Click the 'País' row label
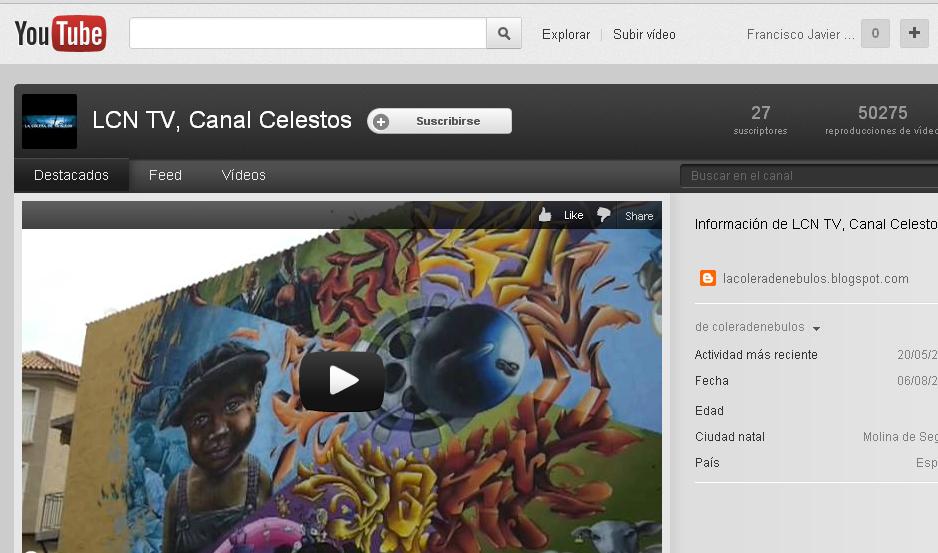 click(x=707, y=463)
